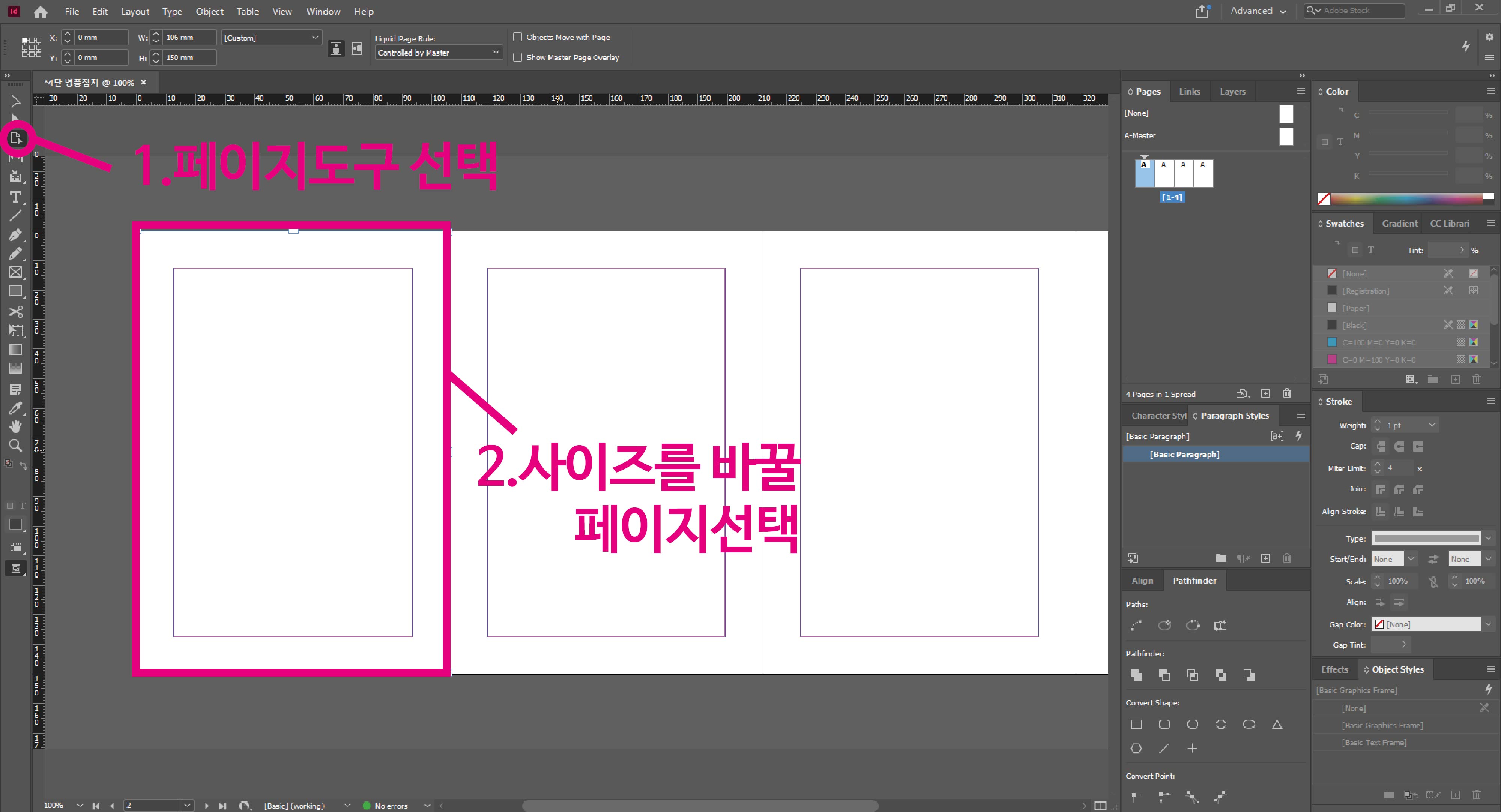Enable Objects Move with Page
The image size is (1501, 812).
coord(517,37)
